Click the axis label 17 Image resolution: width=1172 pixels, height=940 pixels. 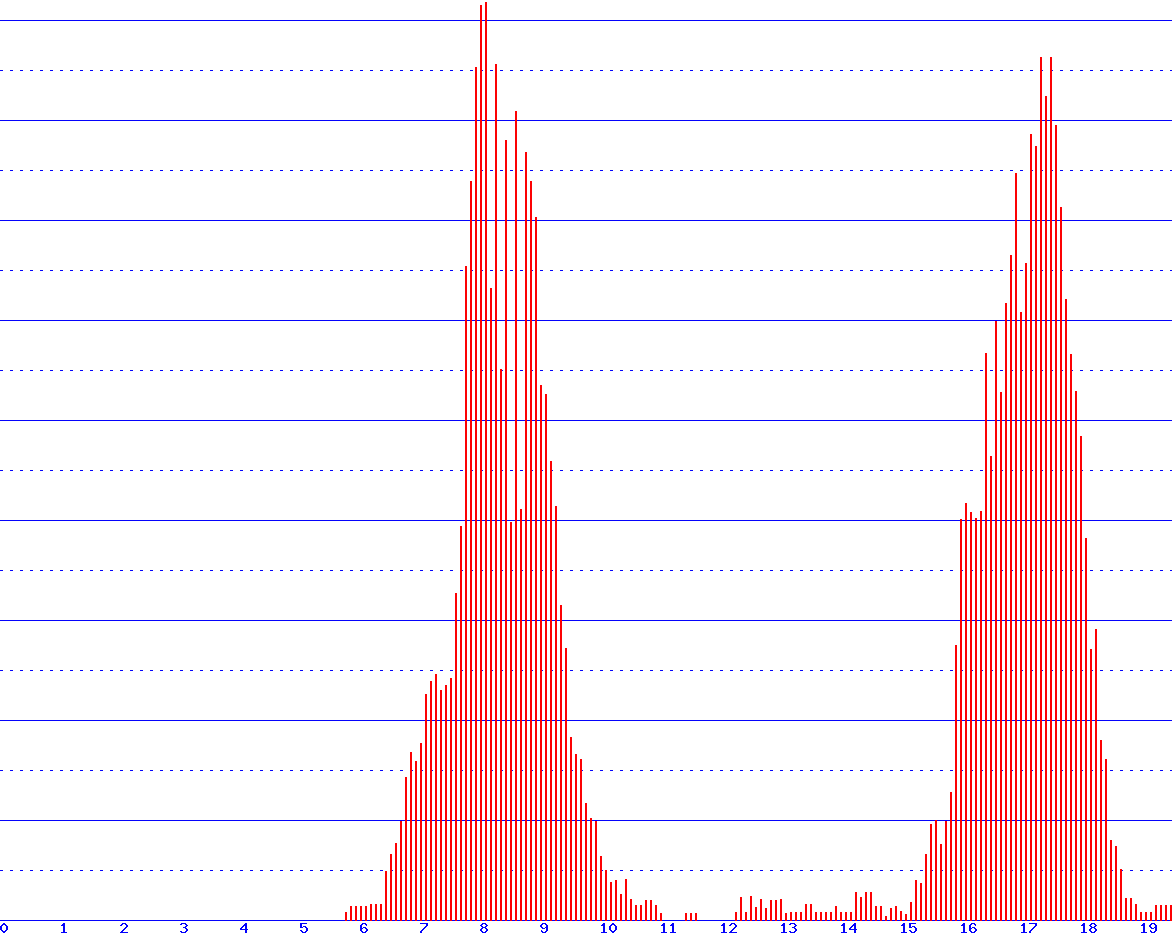(x=1028, y=929)
